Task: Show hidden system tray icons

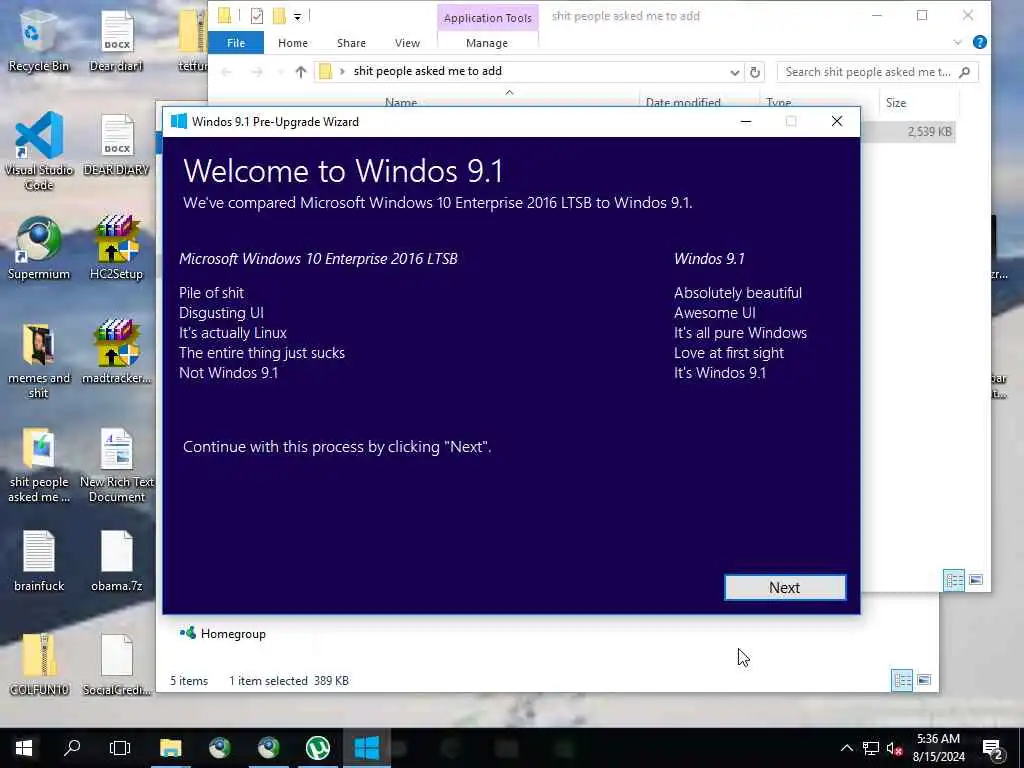Action: 846,748
